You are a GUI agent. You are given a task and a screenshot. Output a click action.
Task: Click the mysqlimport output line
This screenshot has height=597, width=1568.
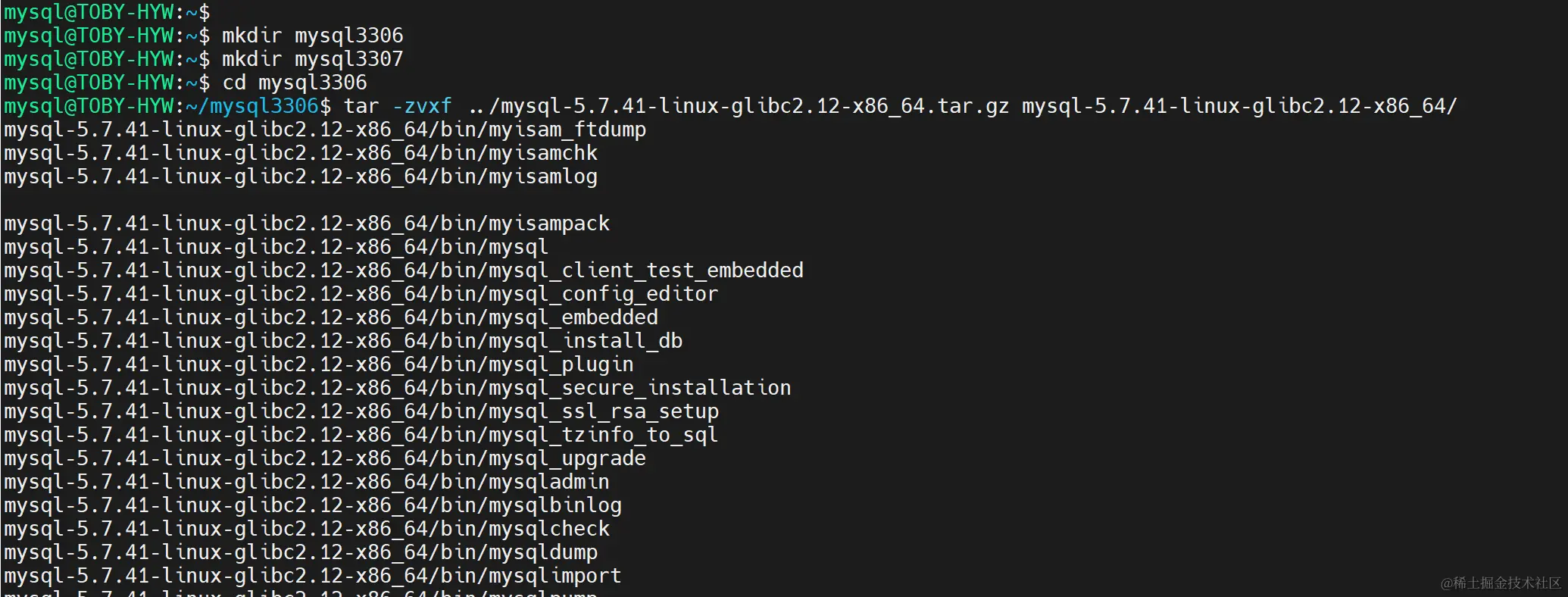[x=313, y=576]
